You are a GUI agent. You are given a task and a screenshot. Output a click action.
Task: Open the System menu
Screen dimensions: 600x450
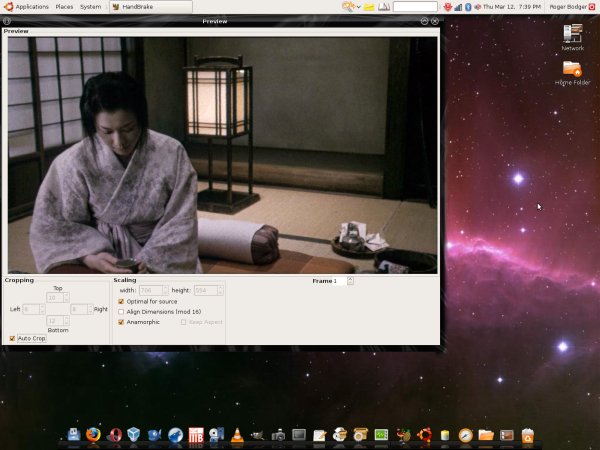(x=90, y=7)
